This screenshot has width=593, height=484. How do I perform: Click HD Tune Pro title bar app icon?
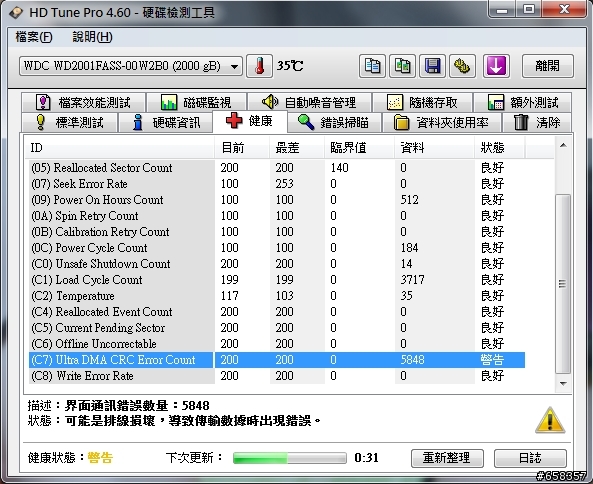pos(16,13)
